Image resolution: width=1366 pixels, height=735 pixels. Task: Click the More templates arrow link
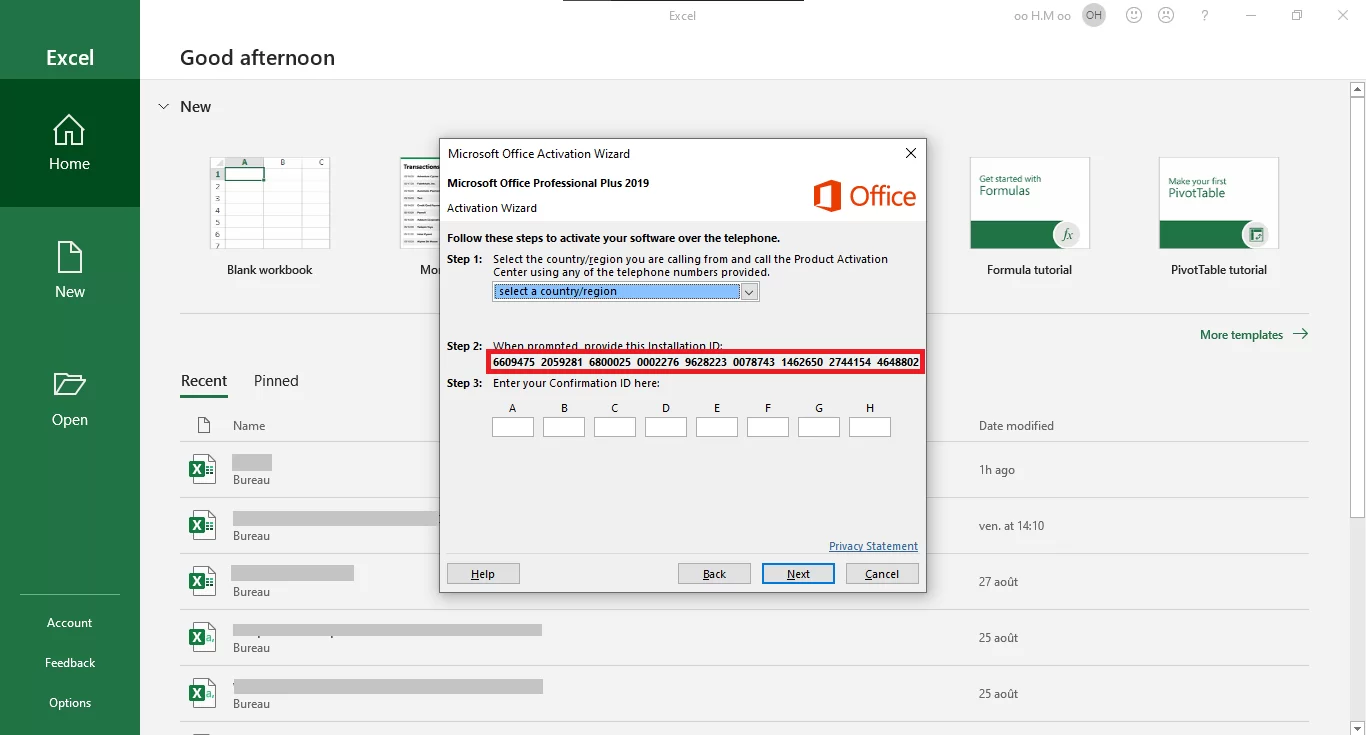coord(1254,334)
